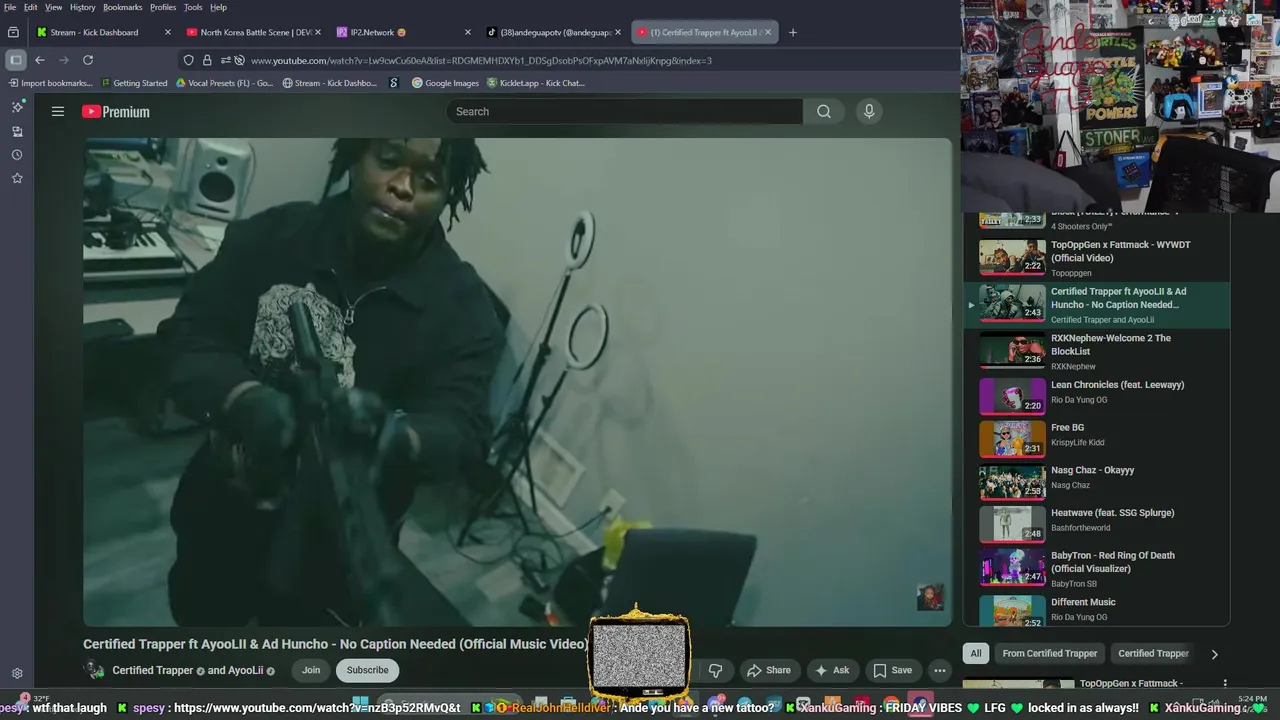Play Heatwave (feat. SSG Splurge) from the playlist
This screenshot has width=1280, height=720.
click(1096, 523)
